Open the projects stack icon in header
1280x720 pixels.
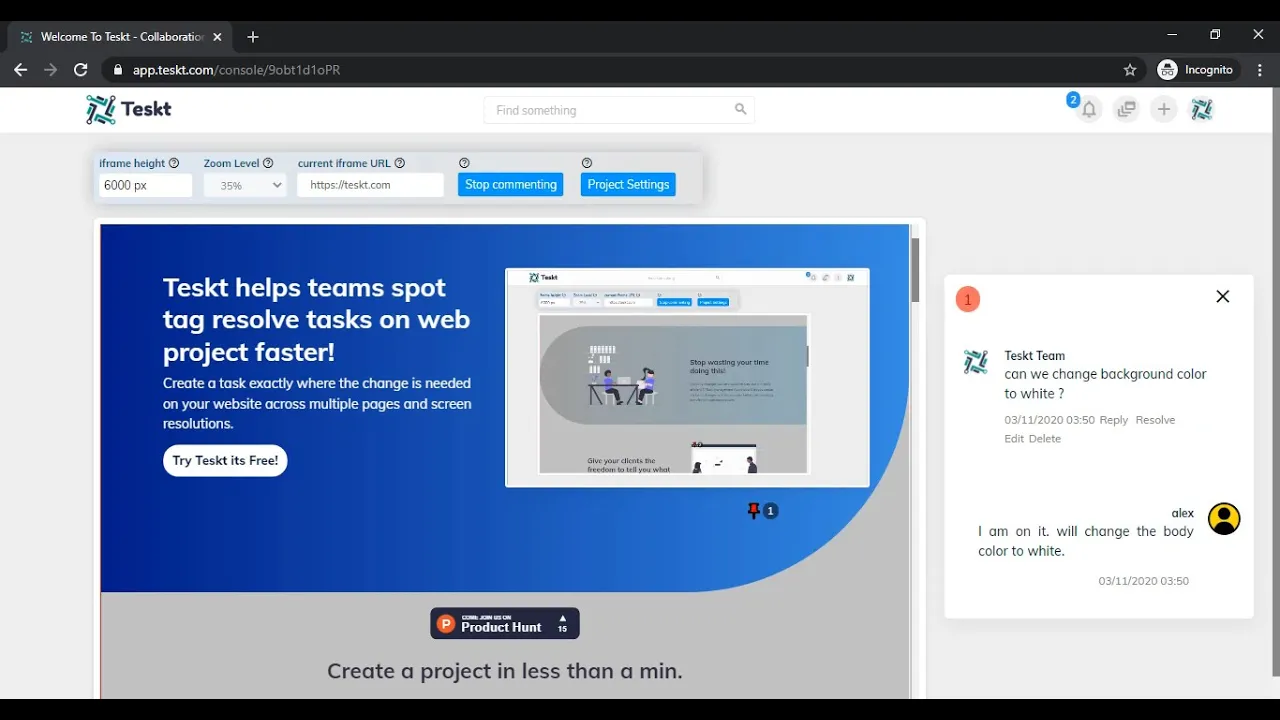click(x=1127, y=110)
